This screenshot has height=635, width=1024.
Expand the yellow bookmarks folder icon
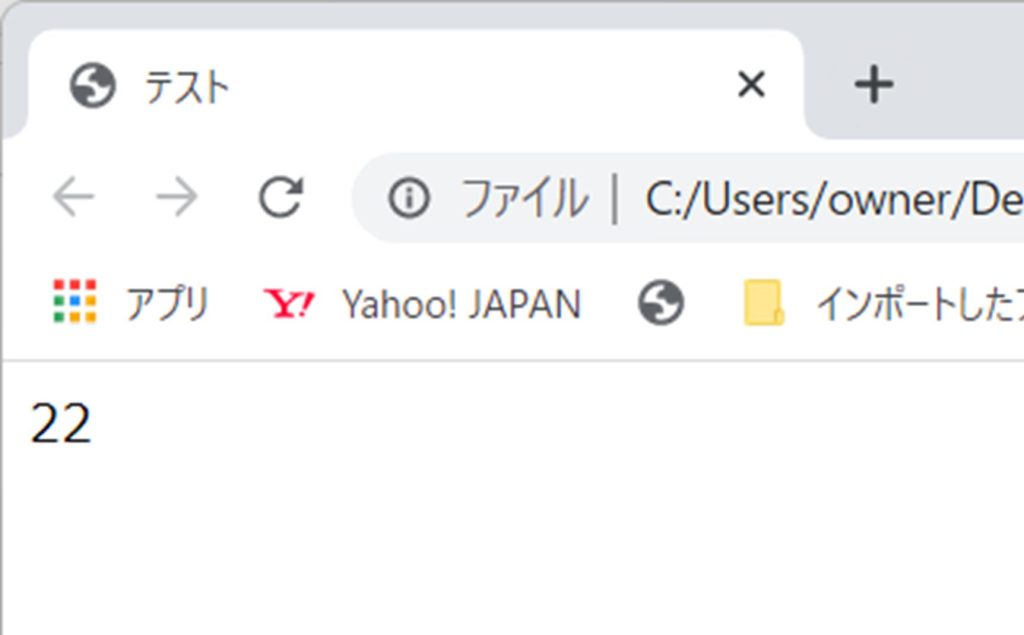click(764, 302)
